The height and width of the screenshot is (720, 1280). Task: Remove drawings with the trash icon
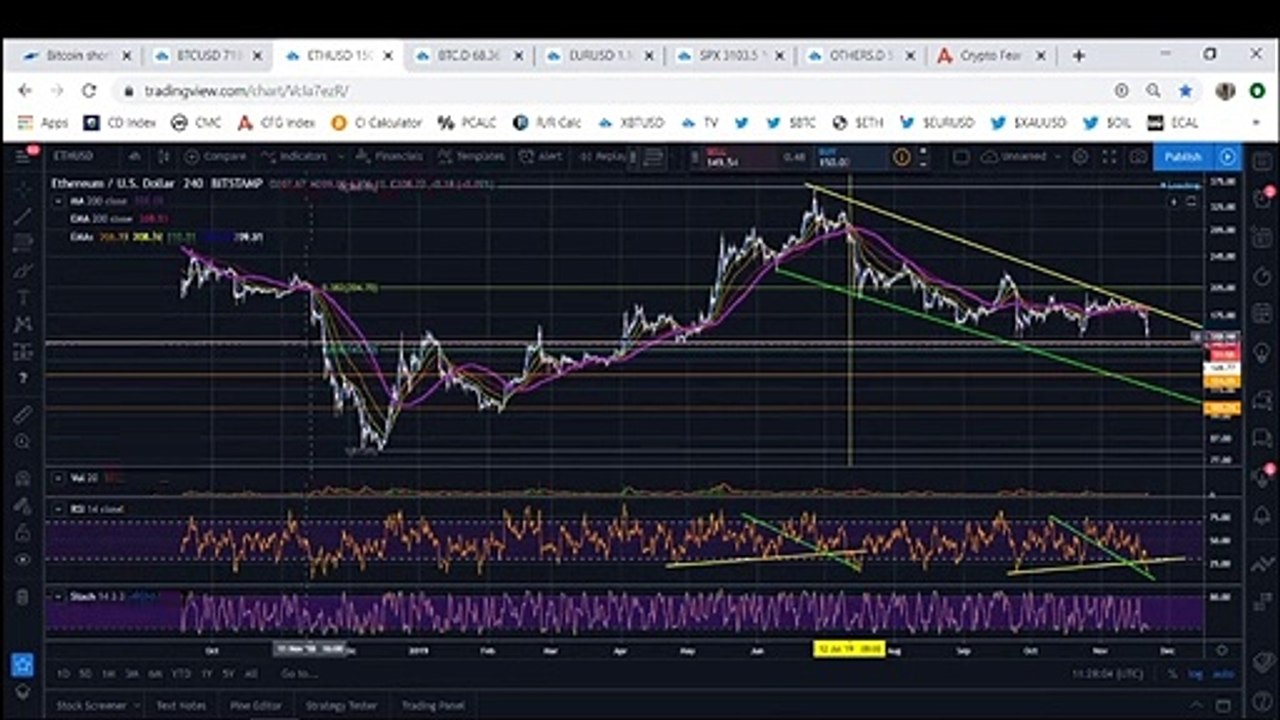click(23, 597)
